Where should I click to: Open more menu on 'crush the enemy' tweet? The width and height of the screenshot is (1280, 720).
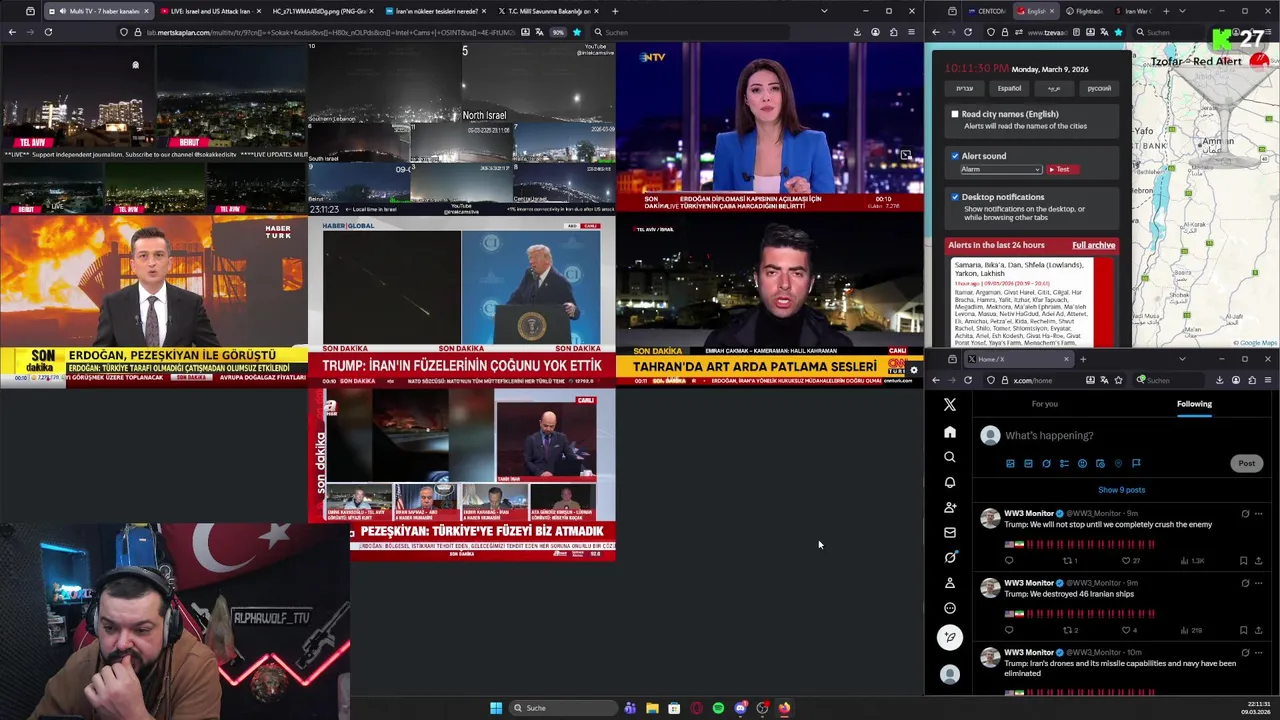point(1258,514)
